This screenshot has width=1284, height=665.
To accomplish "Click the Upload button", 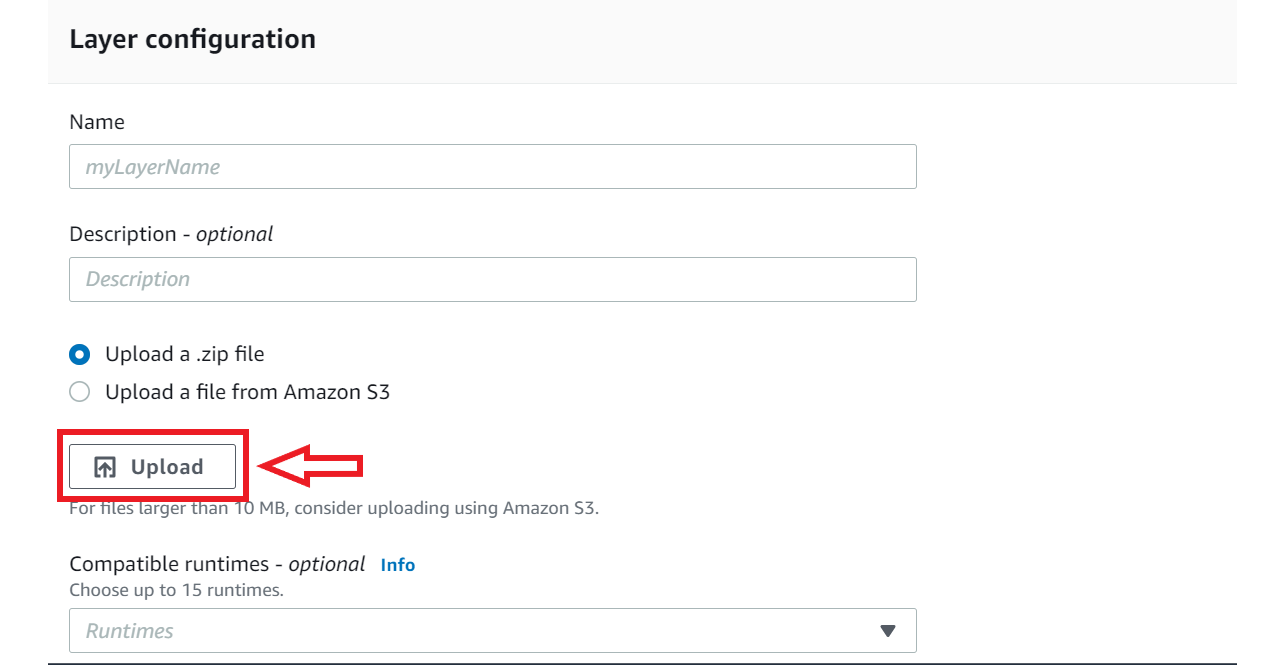I will tap(152, 466).
